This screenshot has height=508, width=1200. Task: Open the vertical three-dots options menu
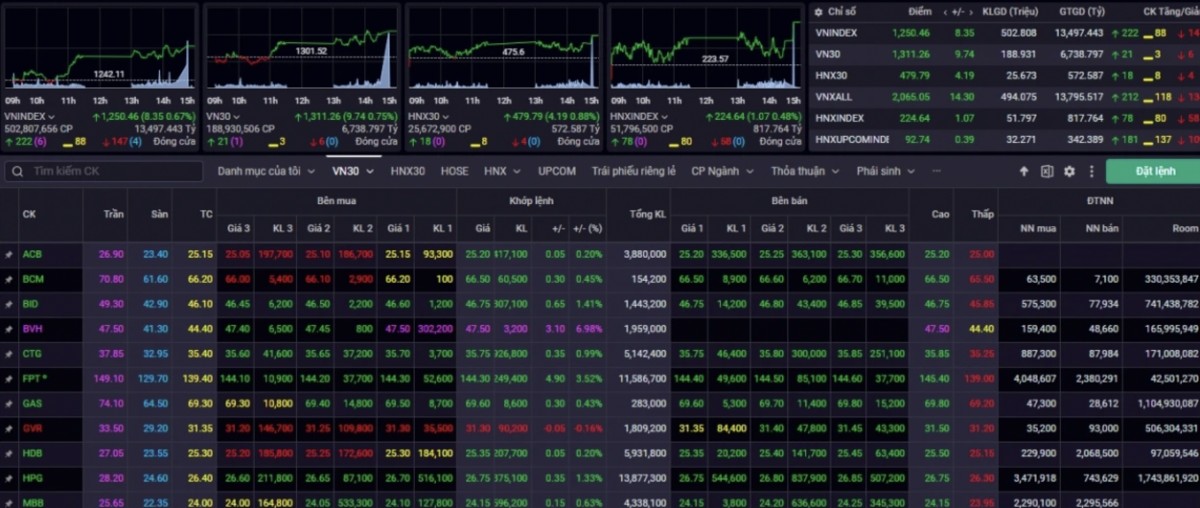click(x=1091, y=172)
